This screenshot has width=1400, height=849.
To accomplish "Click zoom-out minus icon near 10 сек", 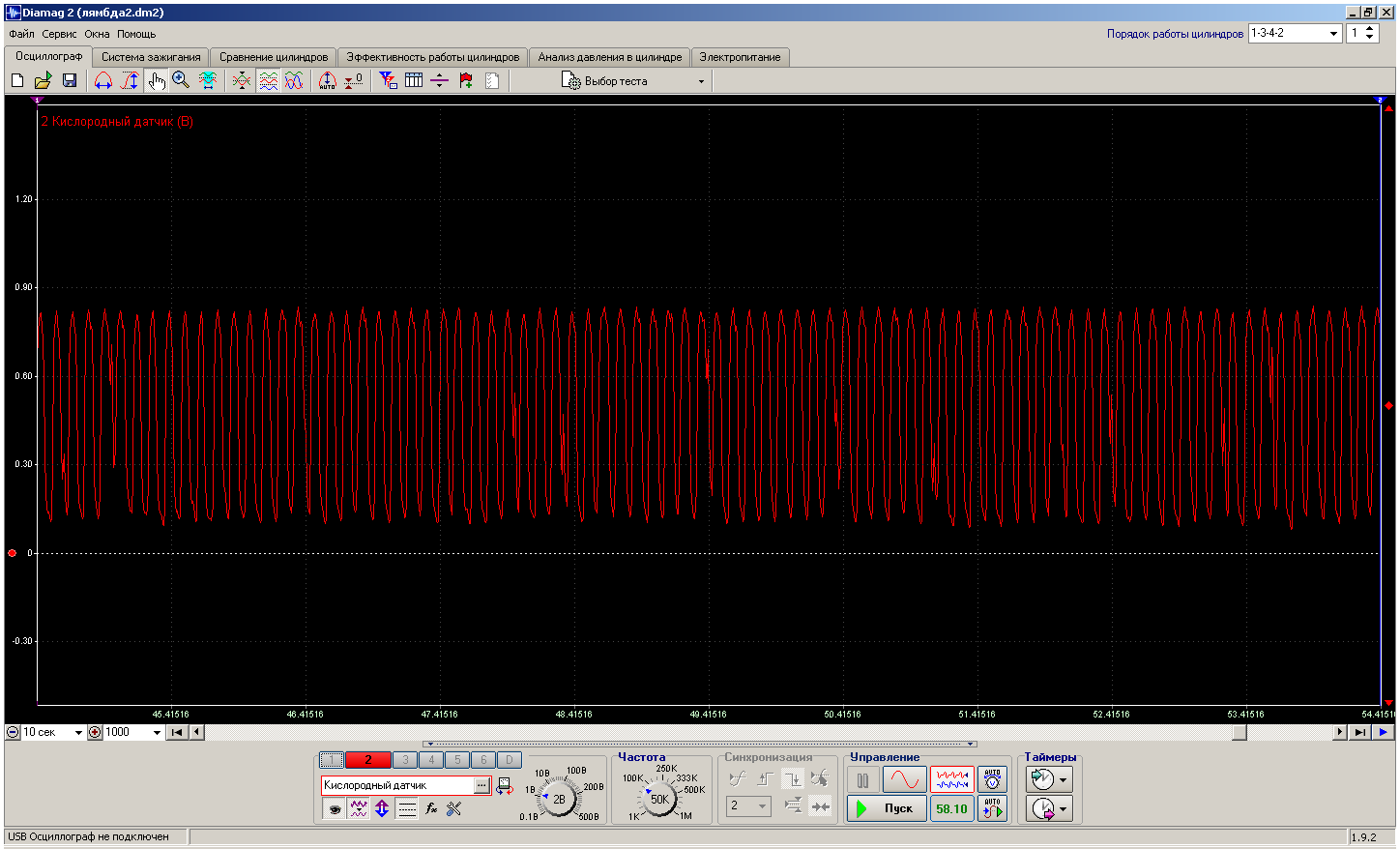I will [x=13, y=732].
